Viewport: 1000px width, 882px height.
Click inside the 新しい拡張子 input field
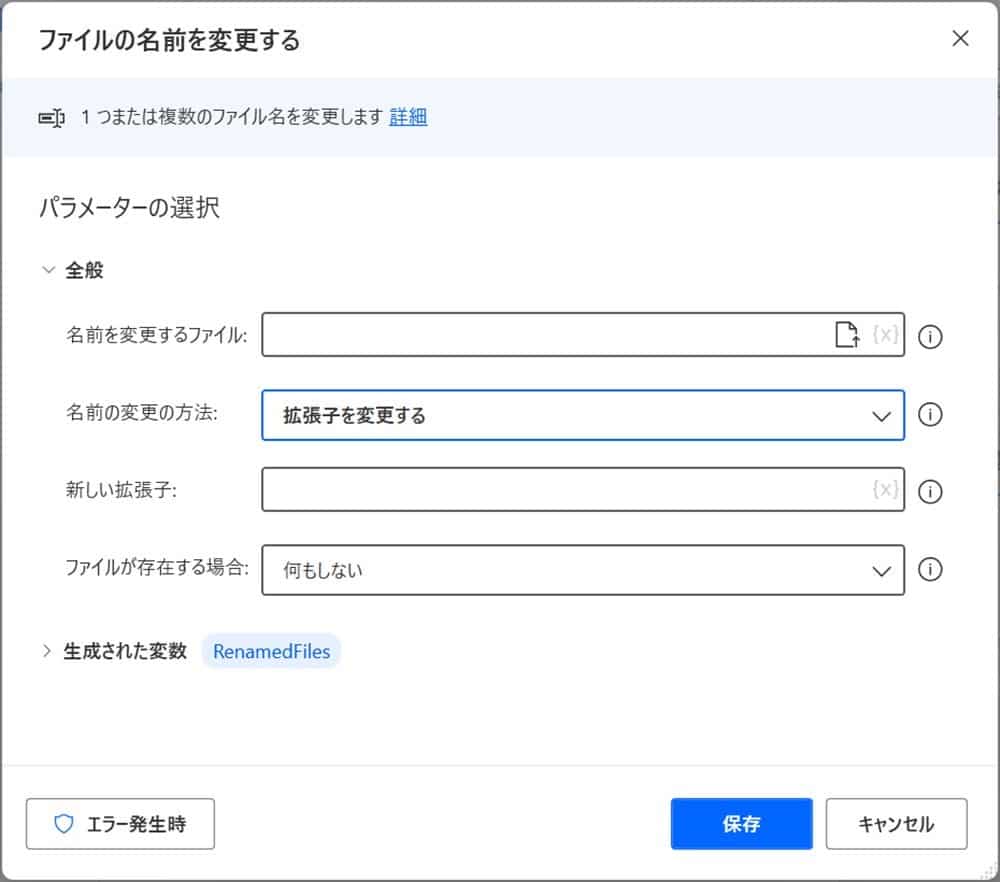tap(560, 490)
